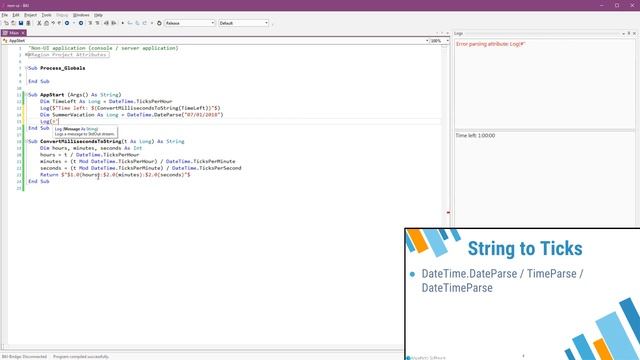This screenshot has height=360, width=640.
Task: Navigate forward with the circular arrow icon
Action: click(x=81, y=23)
